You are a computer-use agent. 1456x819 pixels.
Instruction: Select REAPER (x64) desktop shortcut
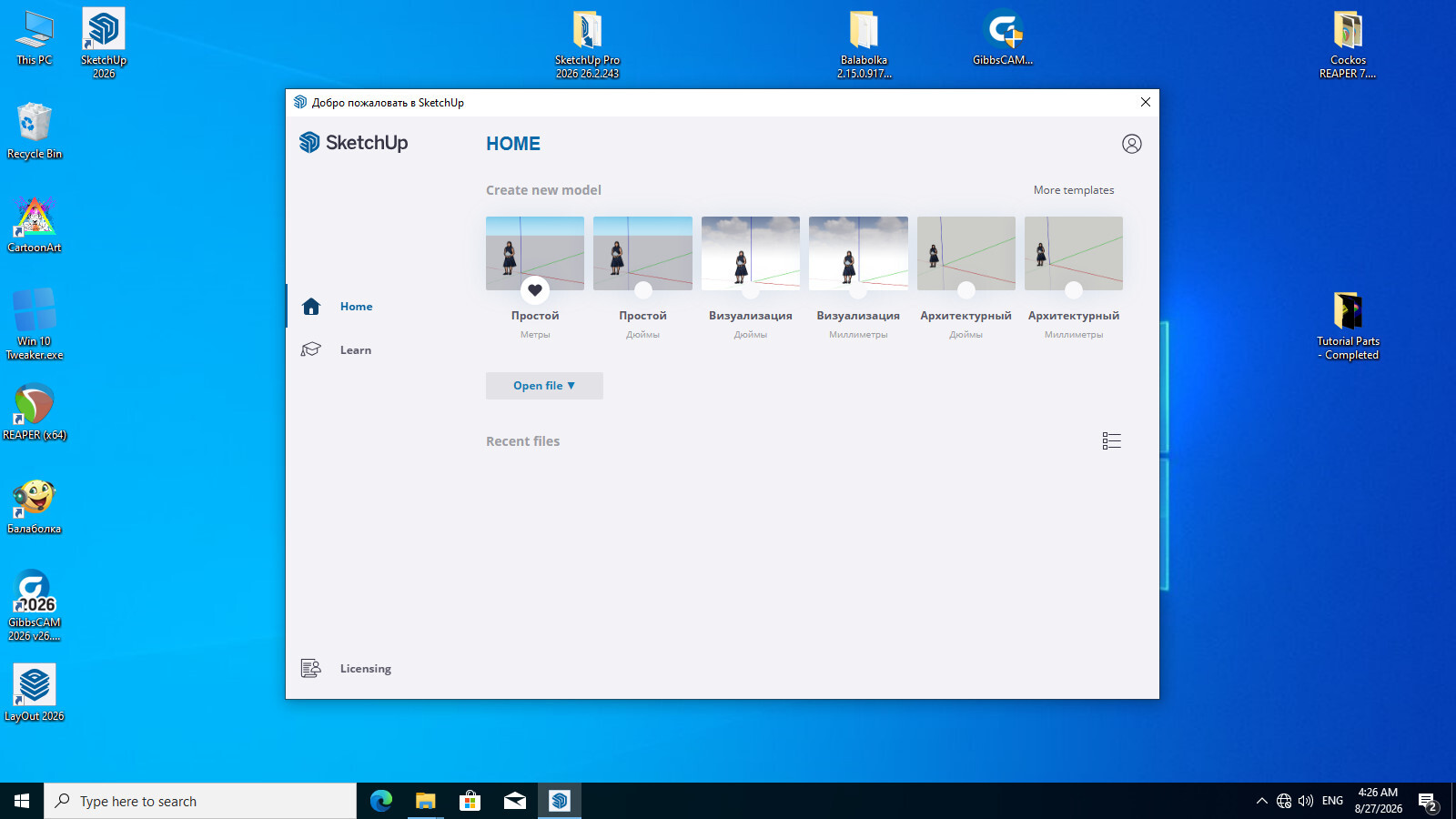[35, 411]
